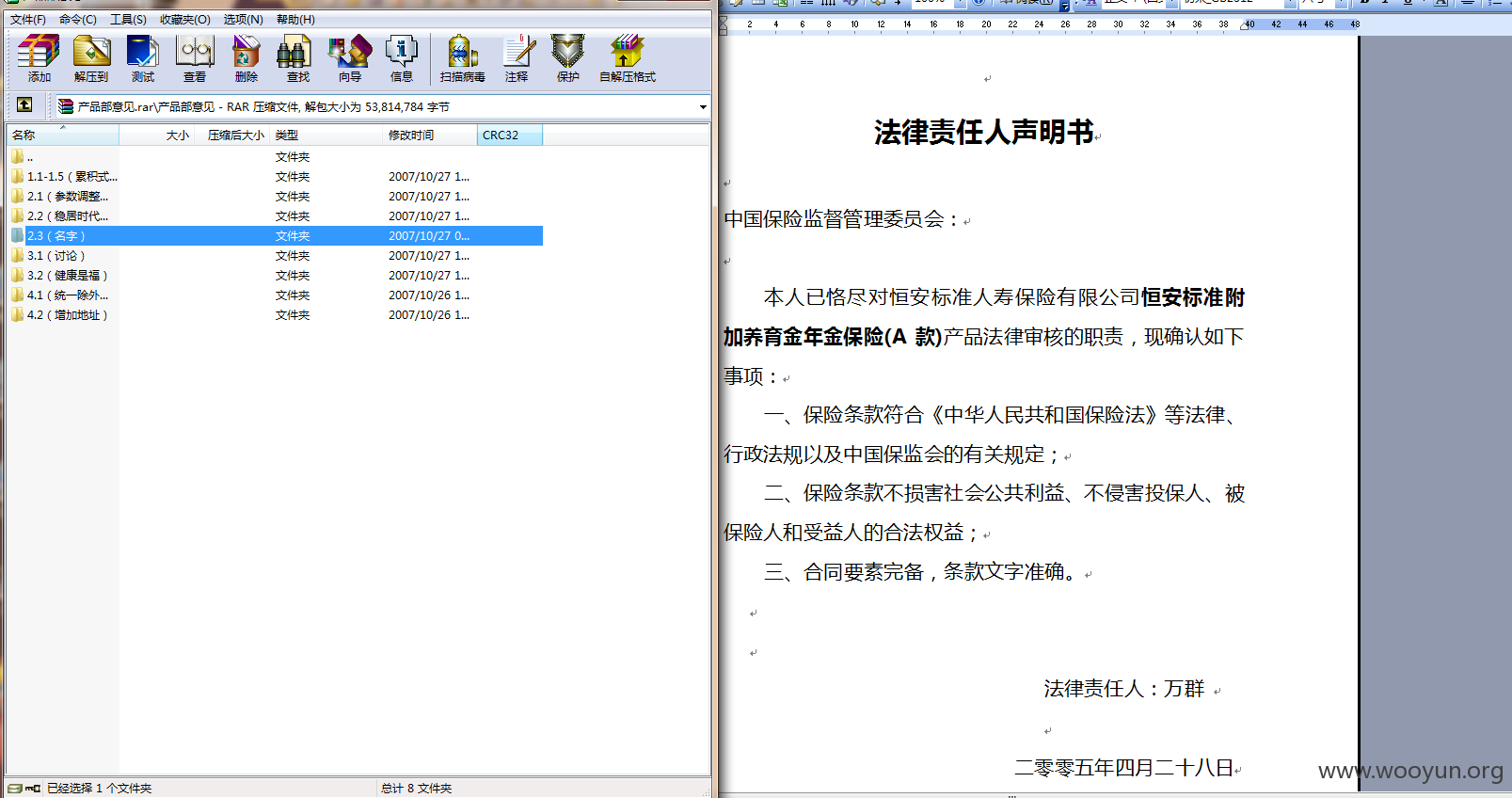
Task: Click the 解压到 (Extract to) toolbar icon
Action: coord(91,57)
